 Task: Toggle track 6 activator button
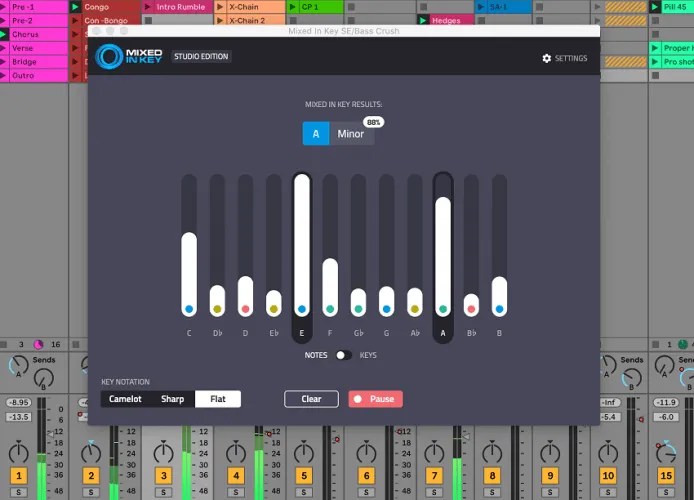tap(366, 476)
